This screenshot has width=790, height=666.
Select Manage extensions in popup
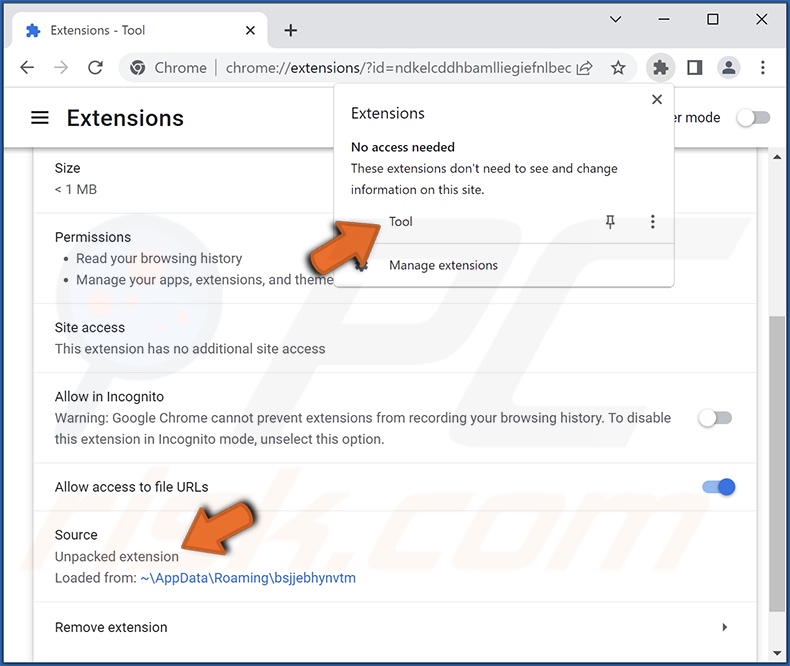click(x=442, y=266)
